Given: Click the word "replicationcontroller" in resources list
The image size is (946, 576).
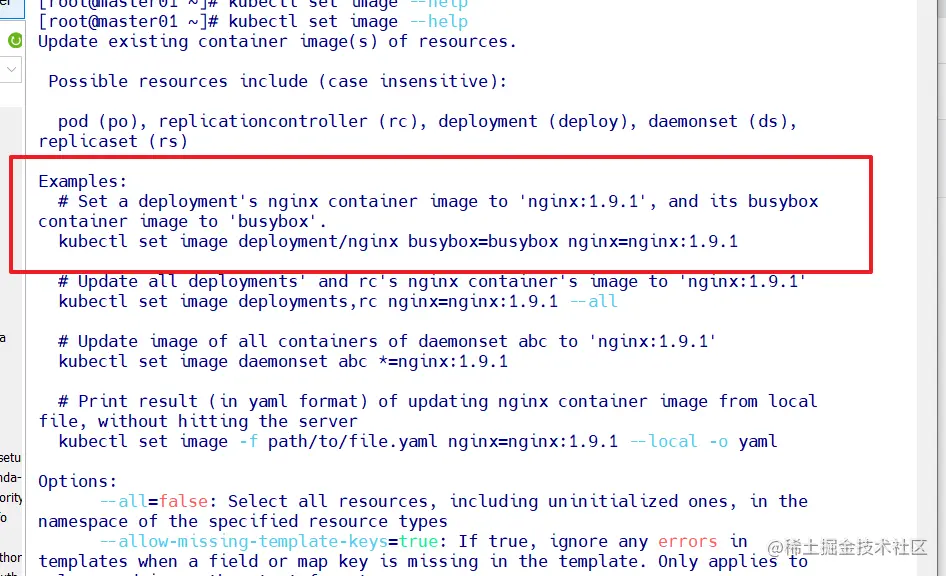Looking at the screenshot, I should 262,121.
